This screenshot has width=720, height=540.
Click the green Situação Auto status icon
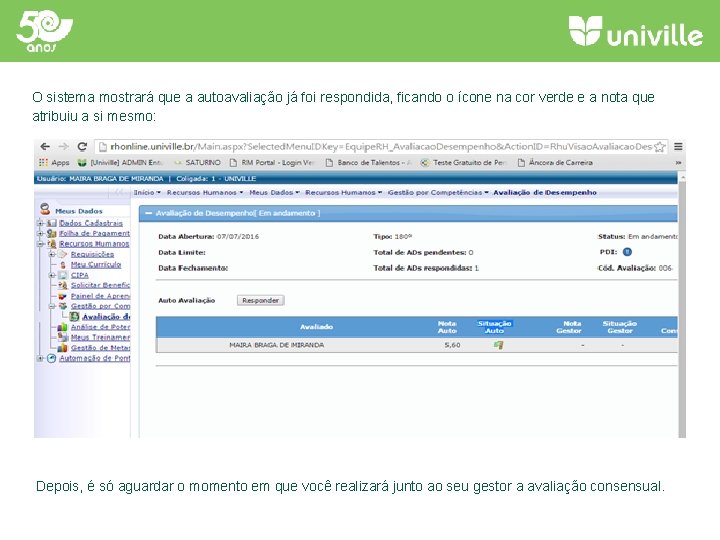499,345
